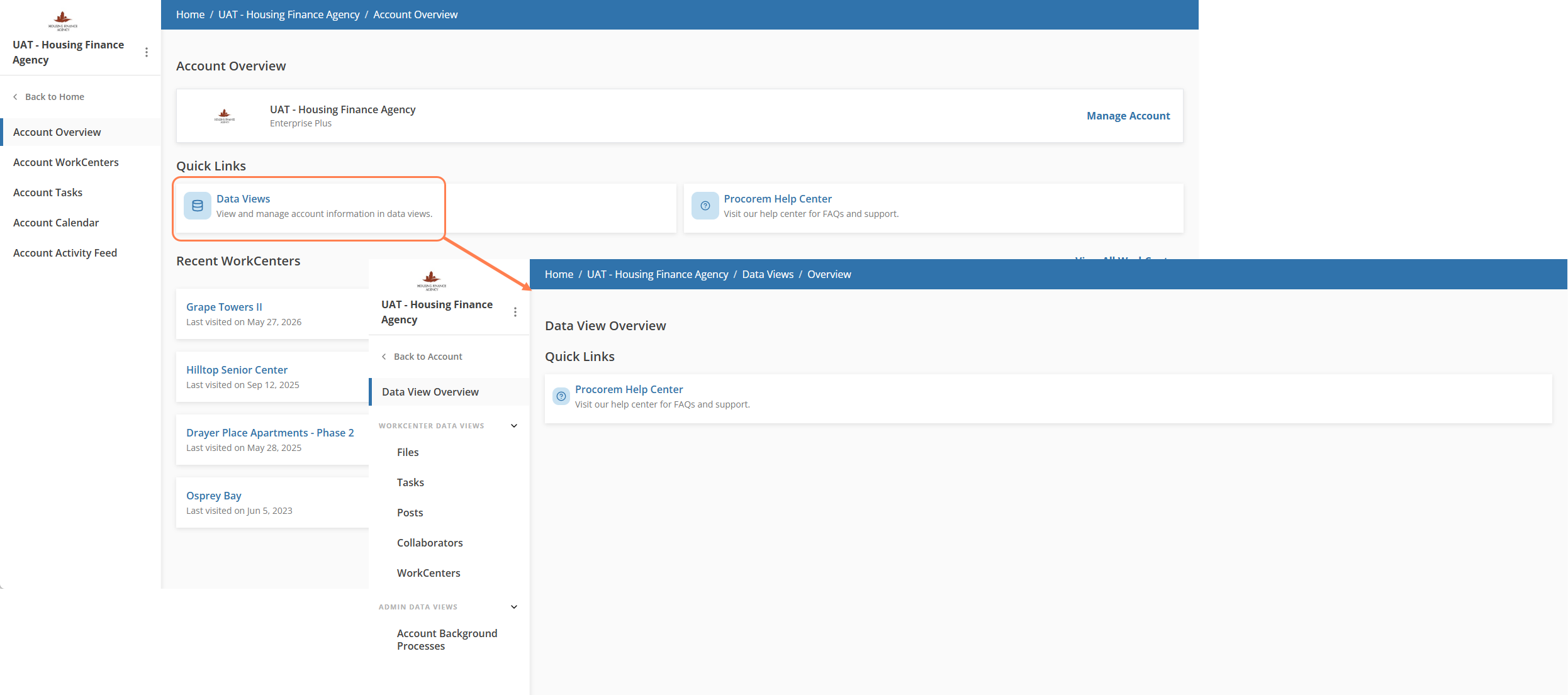1568x695 pixels.
Task: Open Procorem Help Center on Data View Overview
Action: (629, 389)
